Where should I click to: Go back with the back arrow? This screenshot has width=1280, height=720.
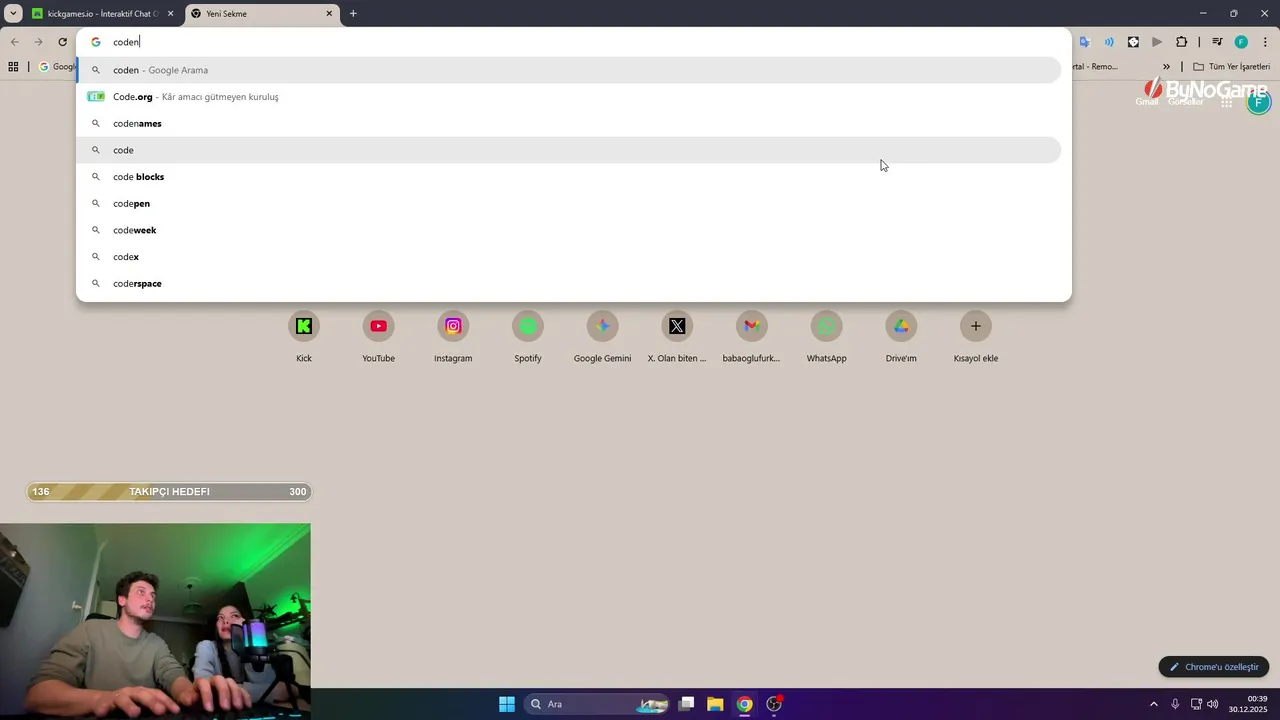[14, 42]
